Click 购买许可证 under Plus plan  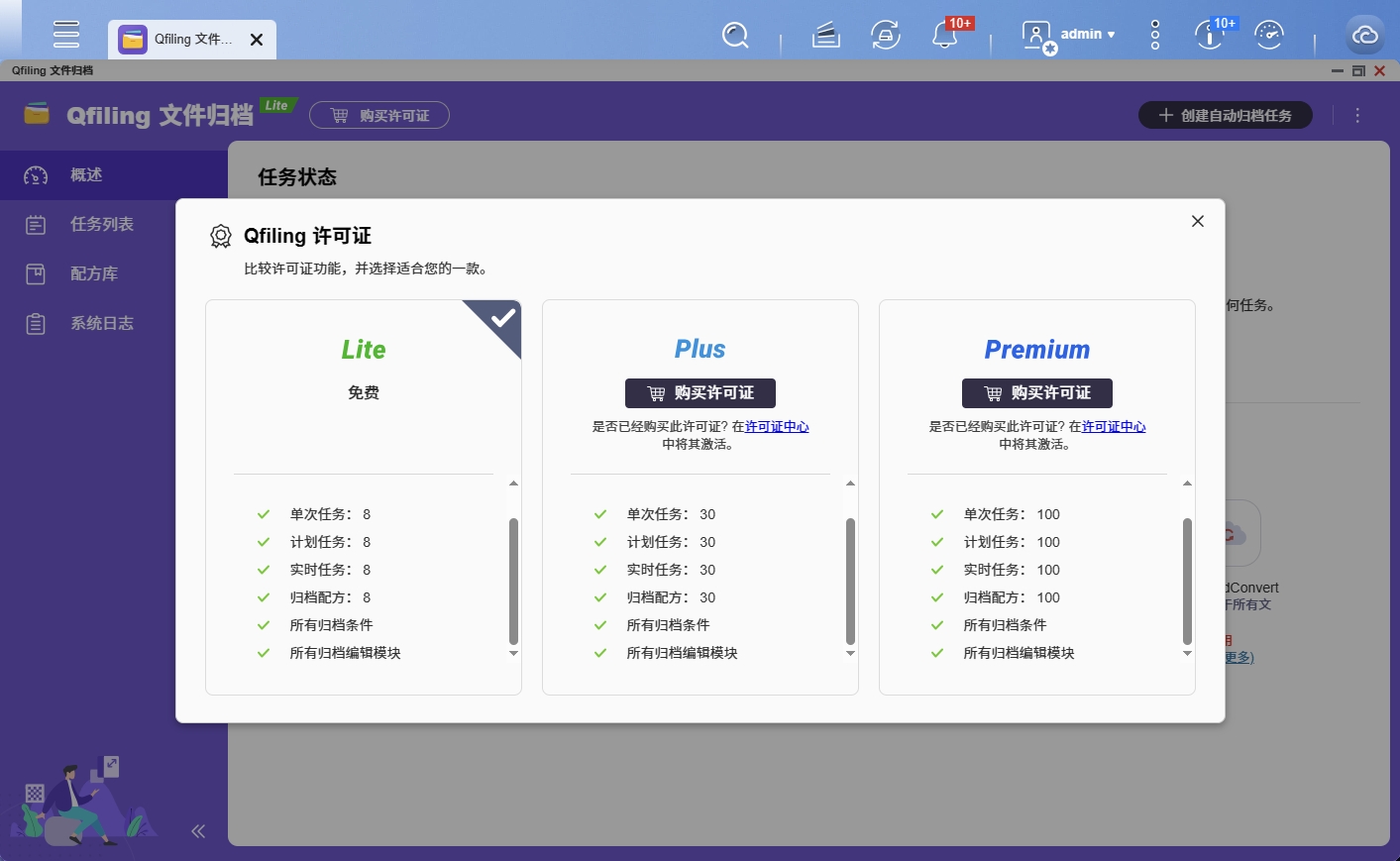(x=700, y=393)
